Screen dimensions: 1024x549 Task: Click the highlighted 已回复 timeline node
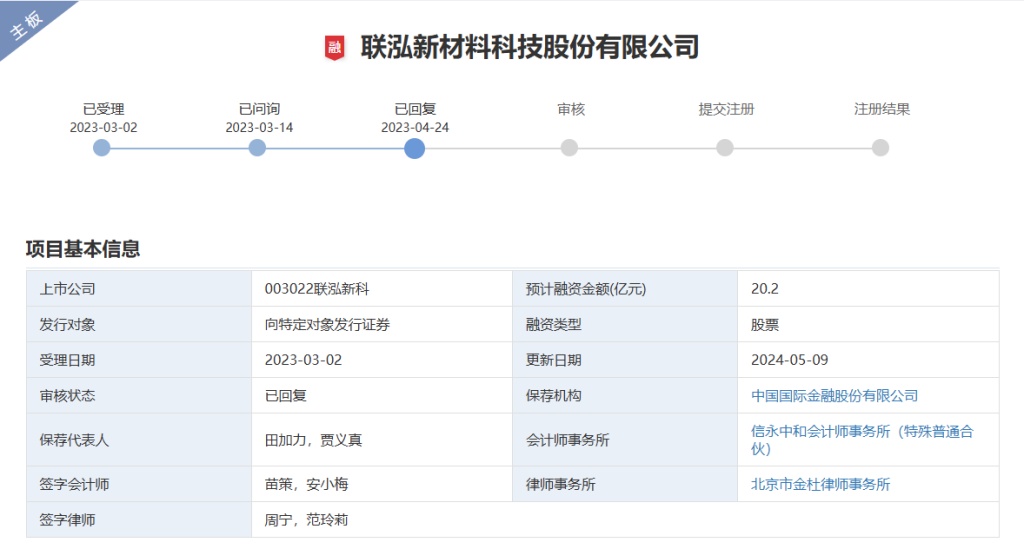(x=415, y=148)
